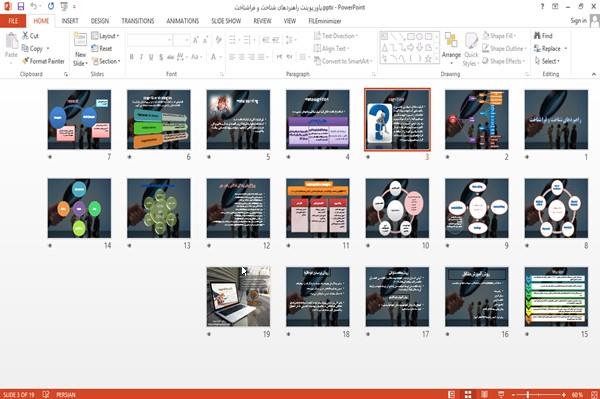
Task: Click the Cut scissors icon
Action: 26,36
